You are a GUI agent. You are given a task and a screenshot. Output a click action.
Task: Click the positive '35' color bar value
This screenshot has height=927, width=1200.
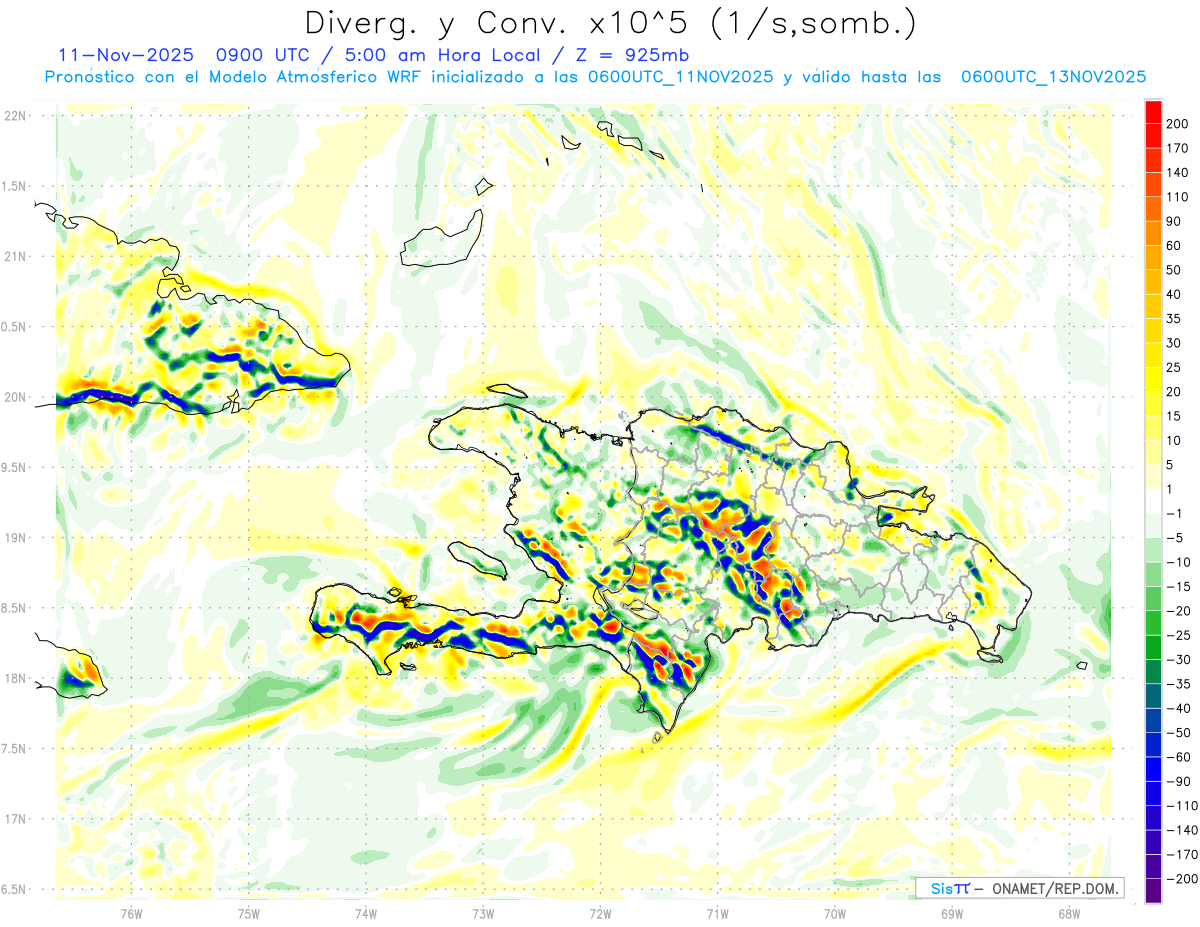tap(1174, 319)
